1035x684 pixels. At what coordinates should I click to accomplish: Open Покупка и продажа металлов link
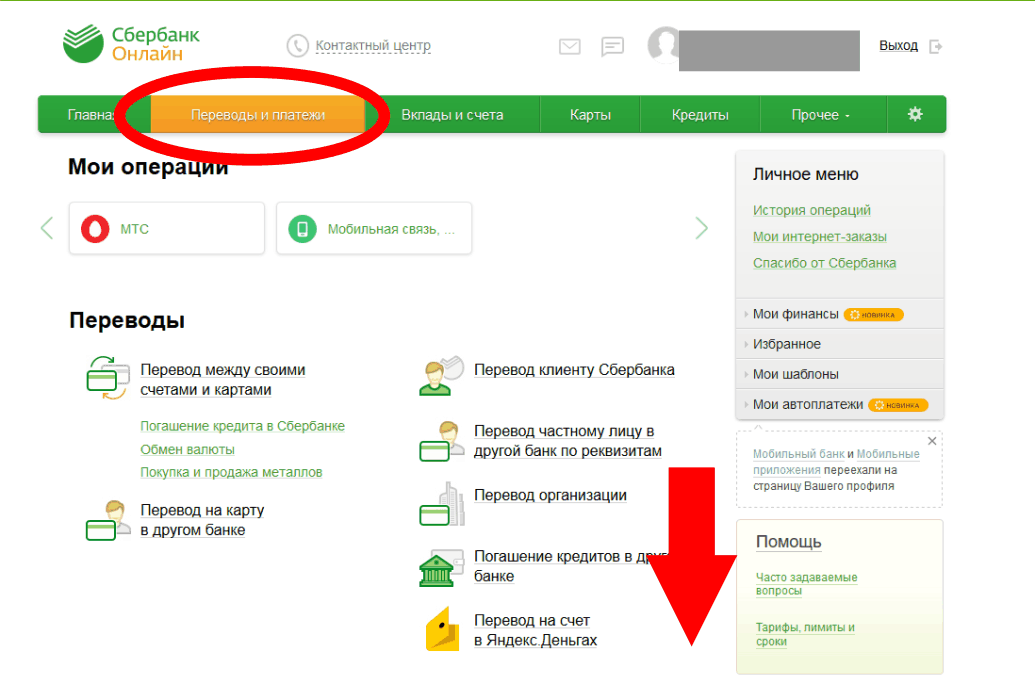click(x=231, y=472)
